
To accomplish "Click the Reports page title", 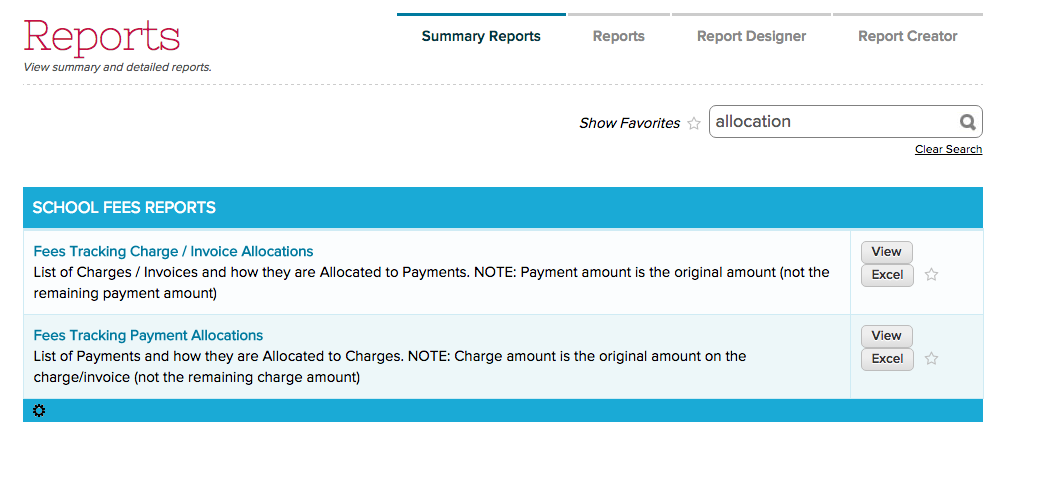I will (x=101, y=37).
